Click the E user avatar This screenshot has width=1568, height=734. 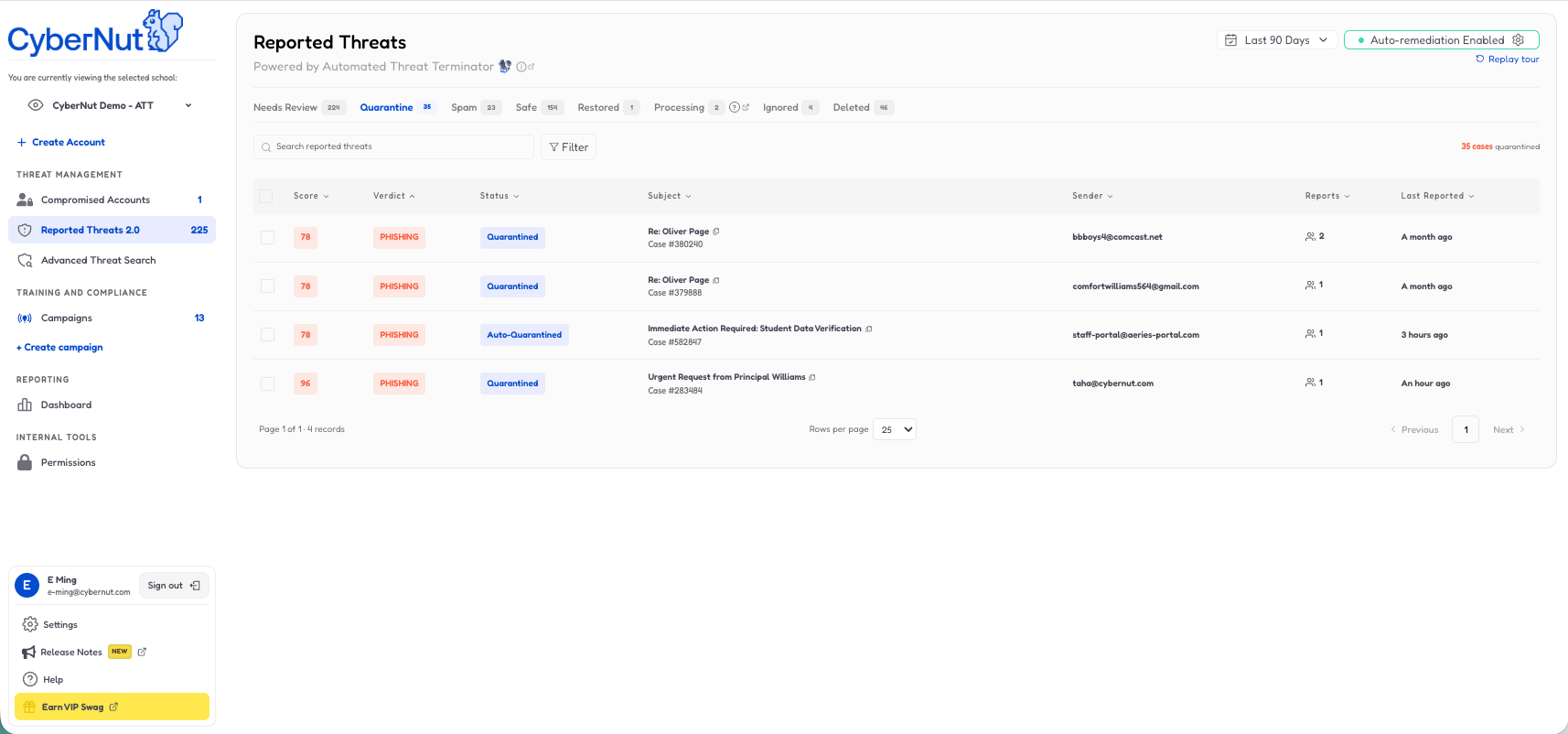click(x=27, y=586)
